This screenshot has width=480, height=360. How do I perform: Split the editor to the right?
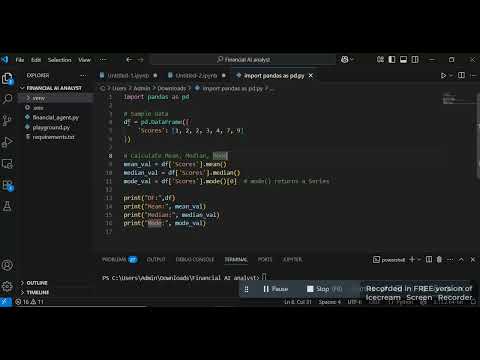pyautogui.click(x=461, y=75)
